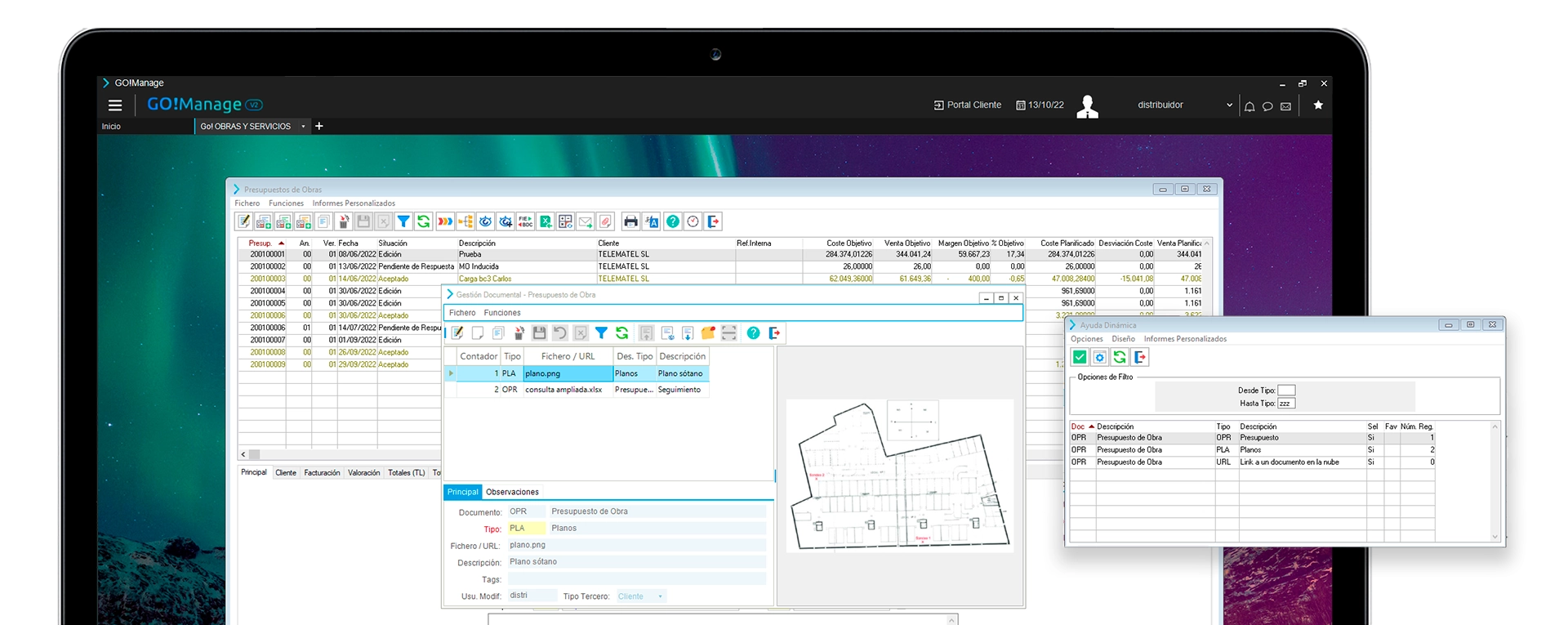Image resolution: width=1568 pixels, height=625 pixels.
Task: Select the URL Link a un documento row
Action: [x=1252, y=462]
